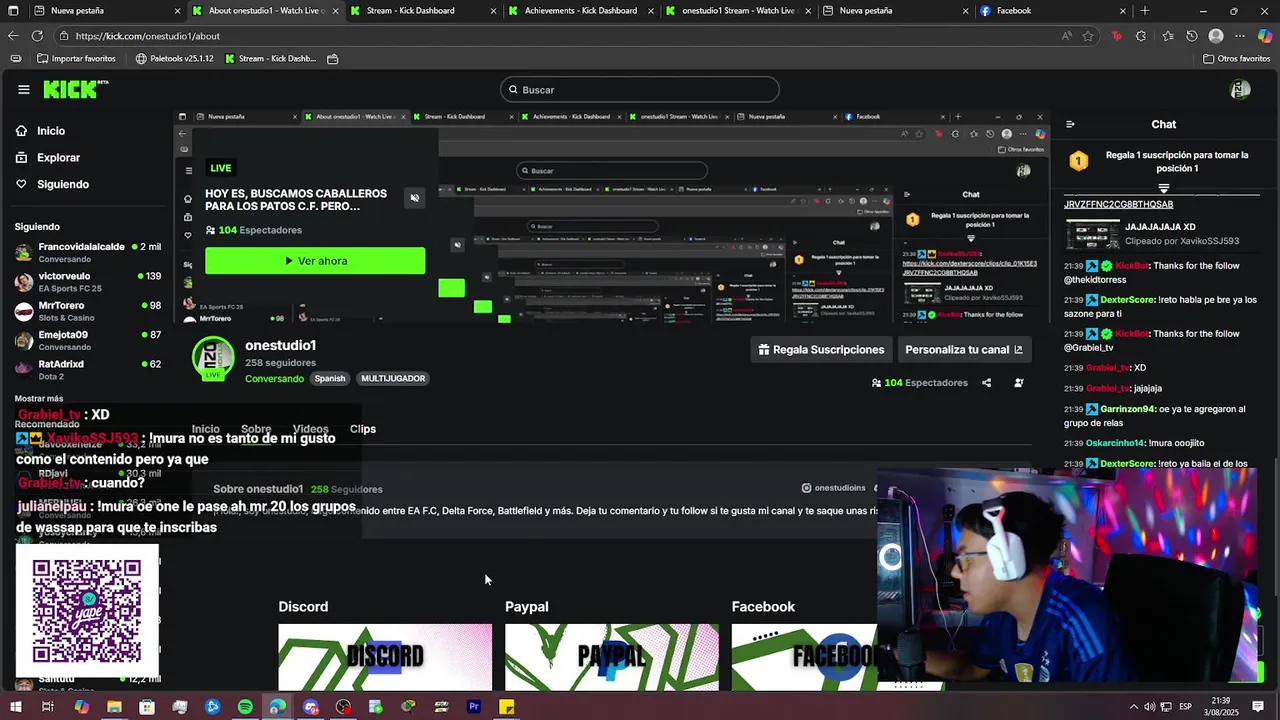Open the Paypal panel banner

612,657
